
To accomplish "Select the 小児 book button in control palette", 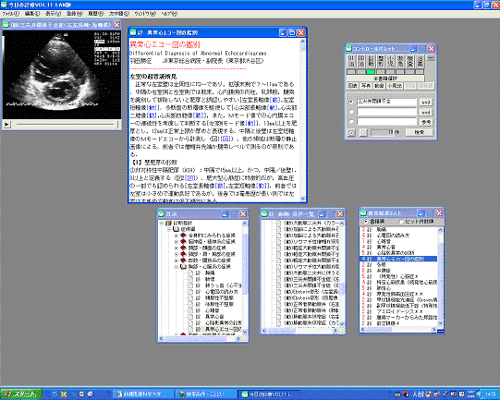I will pos(390,61).
